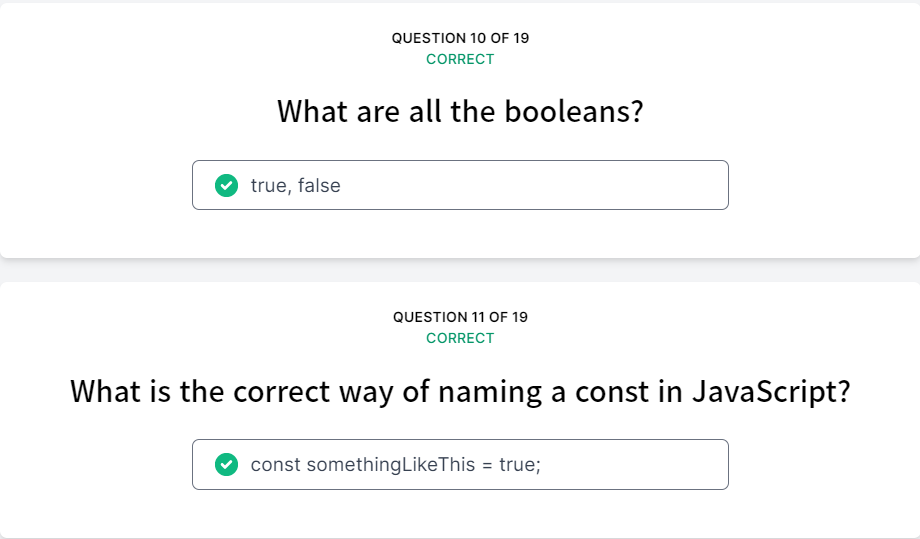The image size is (920, 539).
Task: Click the gray gap between the question cards
Action: 460,270
